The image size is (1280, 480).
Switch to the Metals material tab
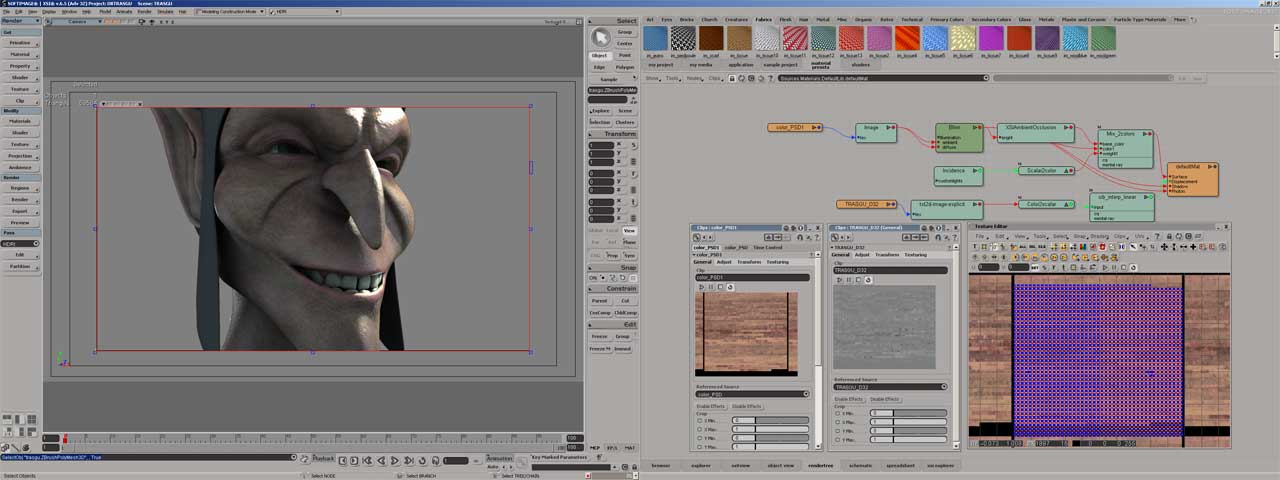(x=1046, y=19)
